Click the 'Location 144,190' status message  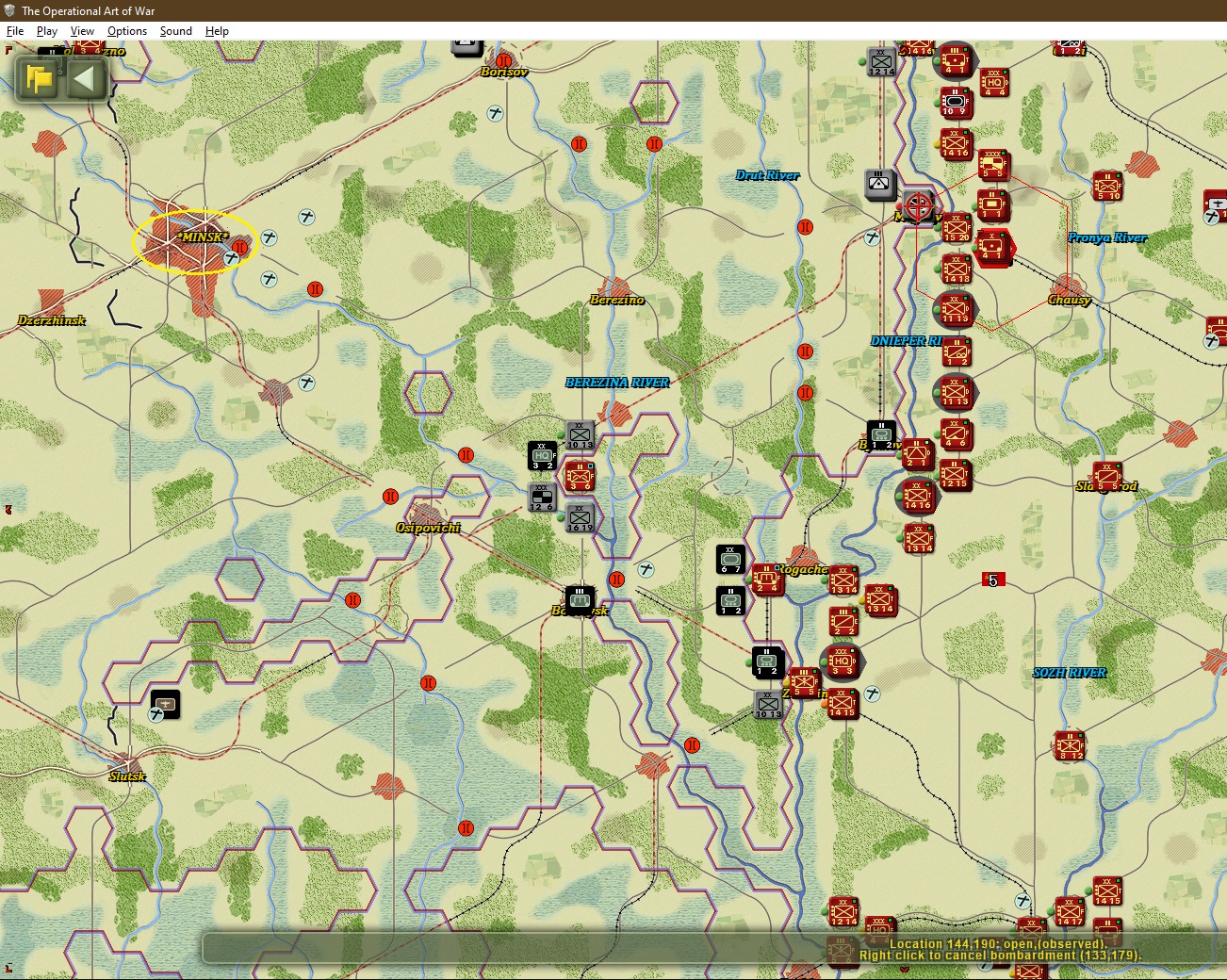[999, 943]
